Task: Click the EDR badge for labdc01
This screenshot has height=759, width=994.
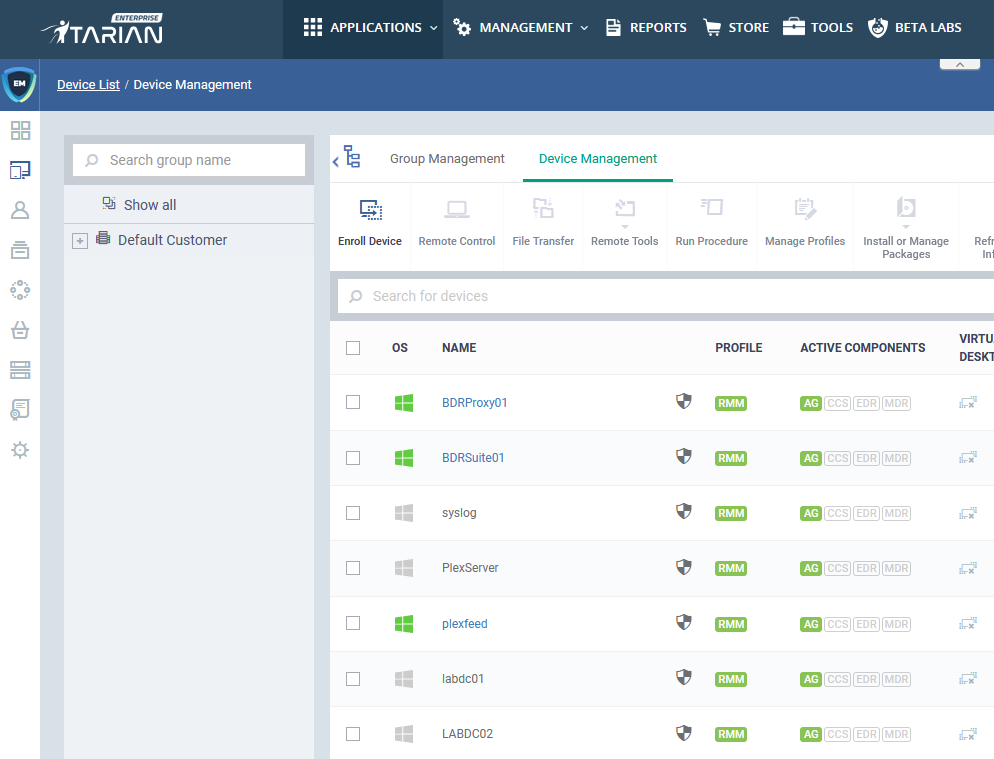Action: pos(867,679)
